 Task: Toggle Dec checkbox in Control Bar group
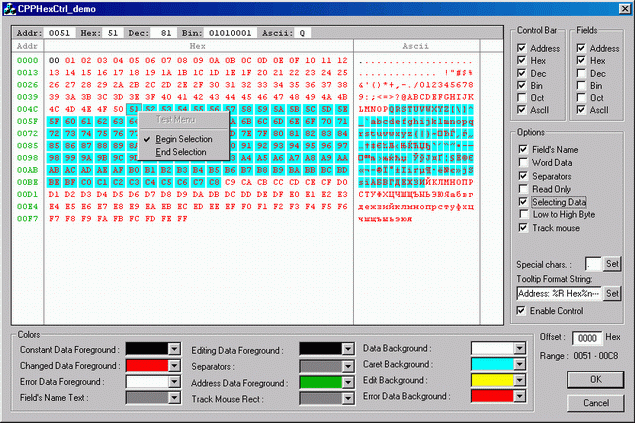pyautogui.click(x=522, y=73)
